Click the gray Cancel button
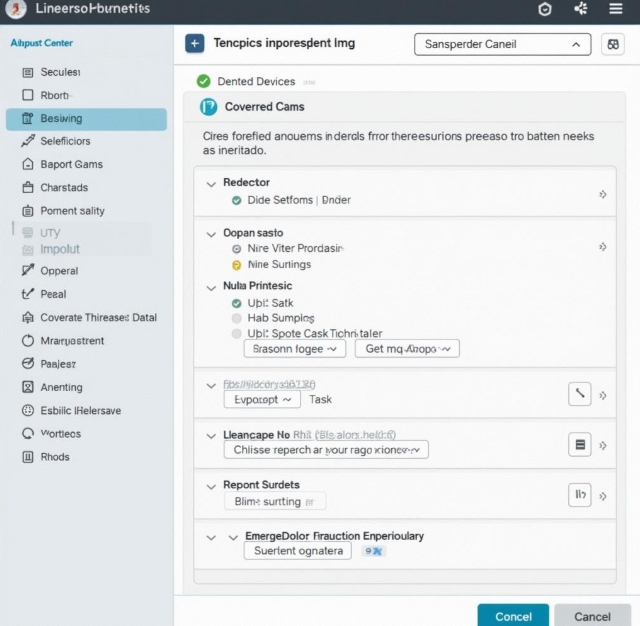This screenshot has height=626, width=640. click(592, 616)
